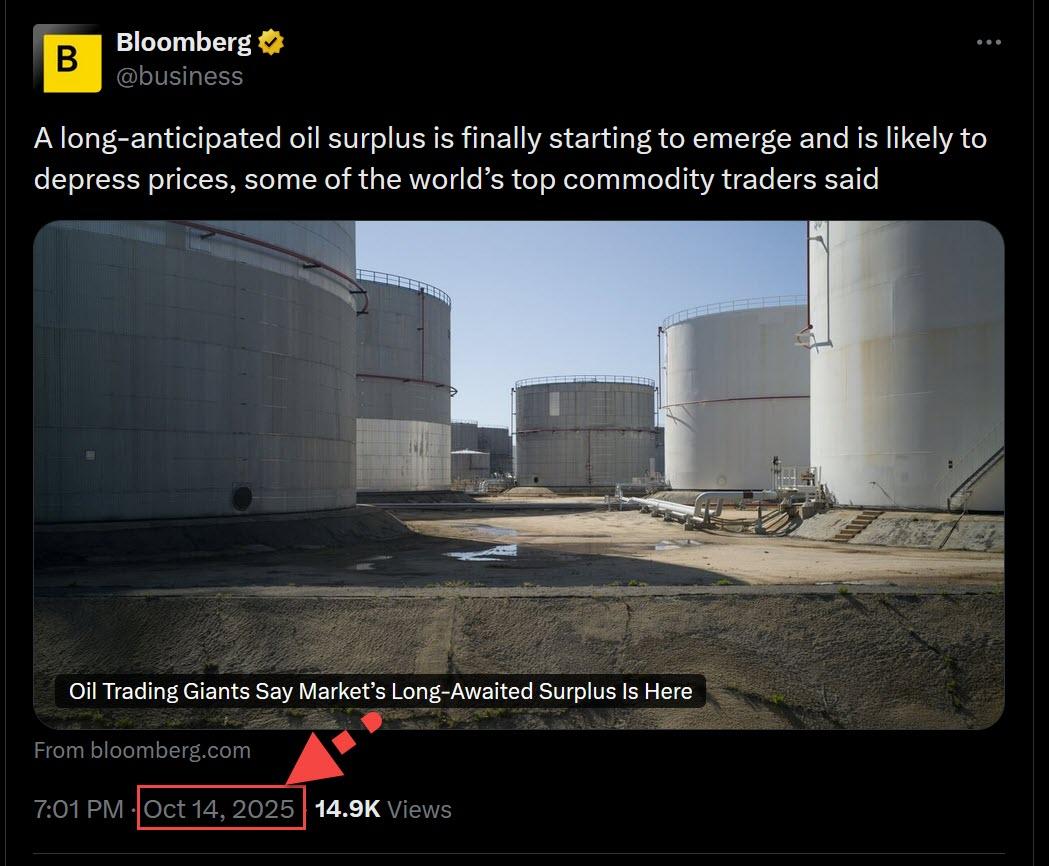Open the 'Oil Trading Giants' headline caption
This screenshot has height=866, width=1049.
tap(380, 691)
